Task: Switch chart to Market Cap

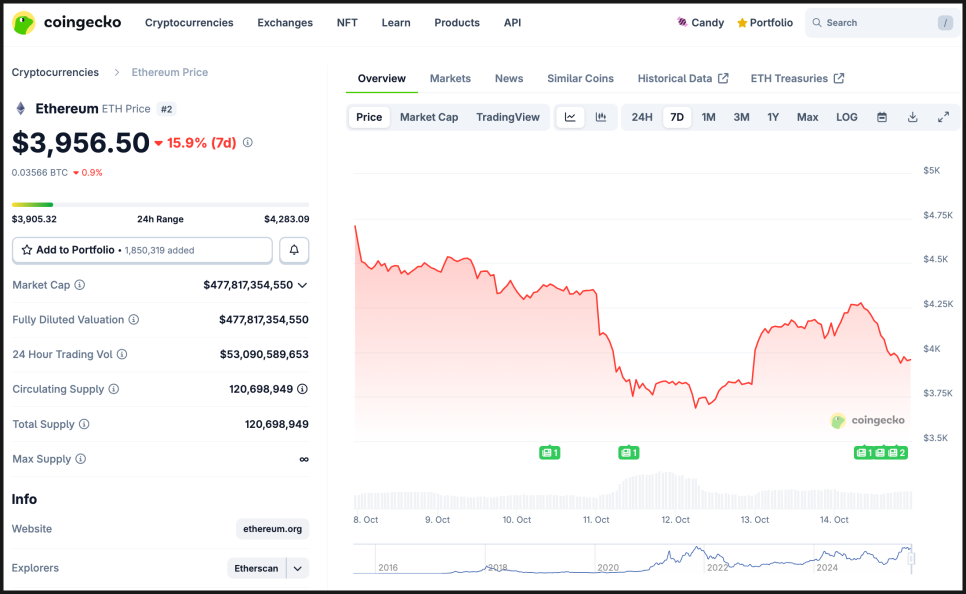Action: pyautogui.click(x=429, y=117)
